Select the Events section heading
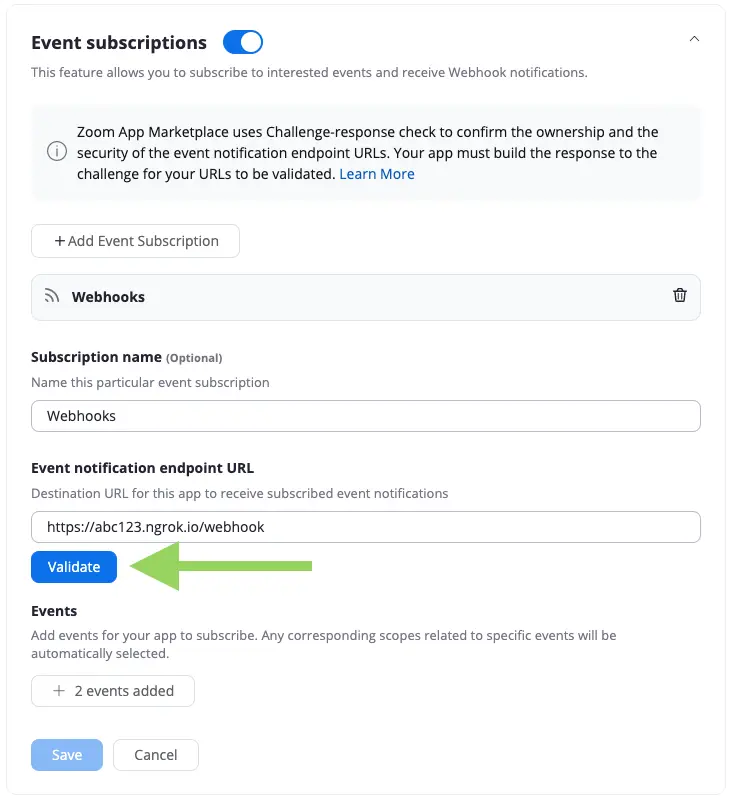This screenshot has width=735, height=804. (x=54, y=610)
